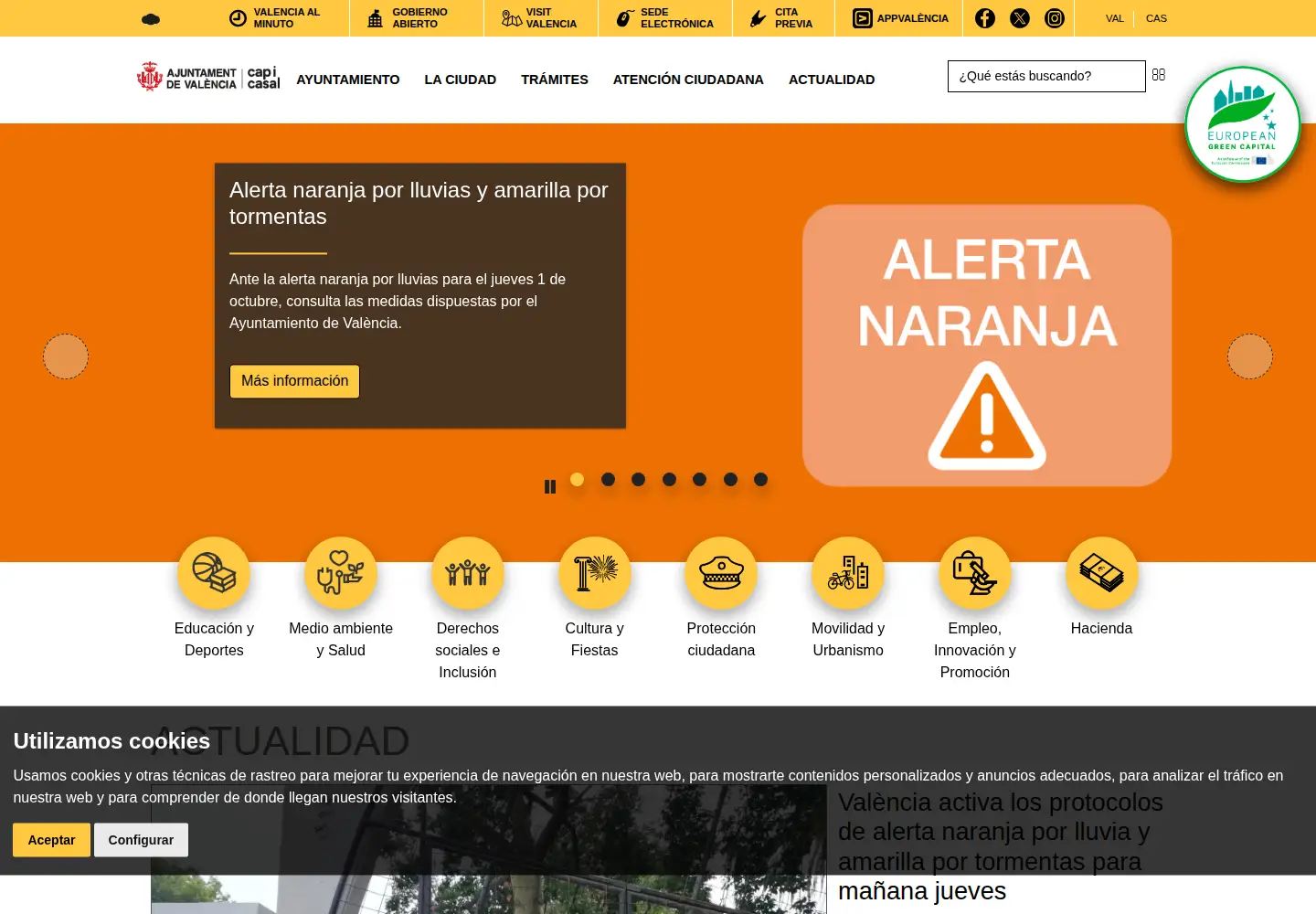Open Derechos sociales e Inclusión category

point(468,609)
